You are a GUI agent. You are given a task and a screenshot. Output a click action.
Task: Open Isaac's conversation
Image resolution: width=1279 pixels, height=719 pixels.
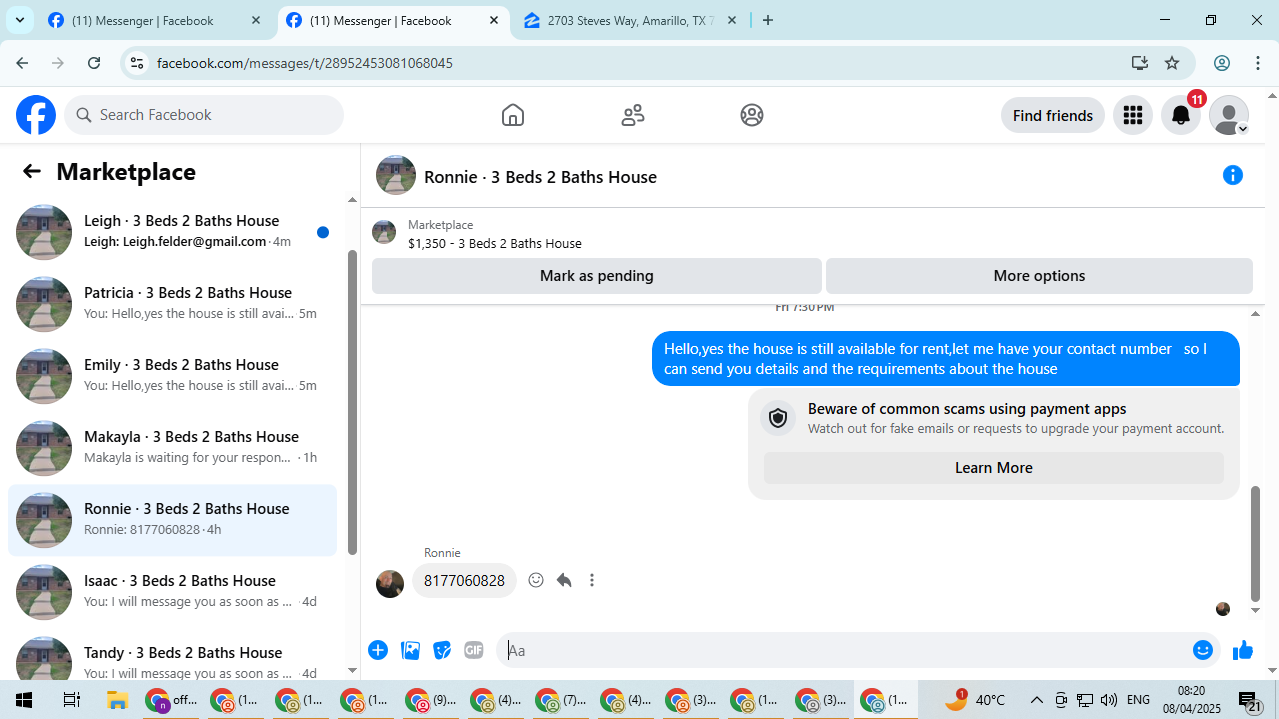point(172,592)
